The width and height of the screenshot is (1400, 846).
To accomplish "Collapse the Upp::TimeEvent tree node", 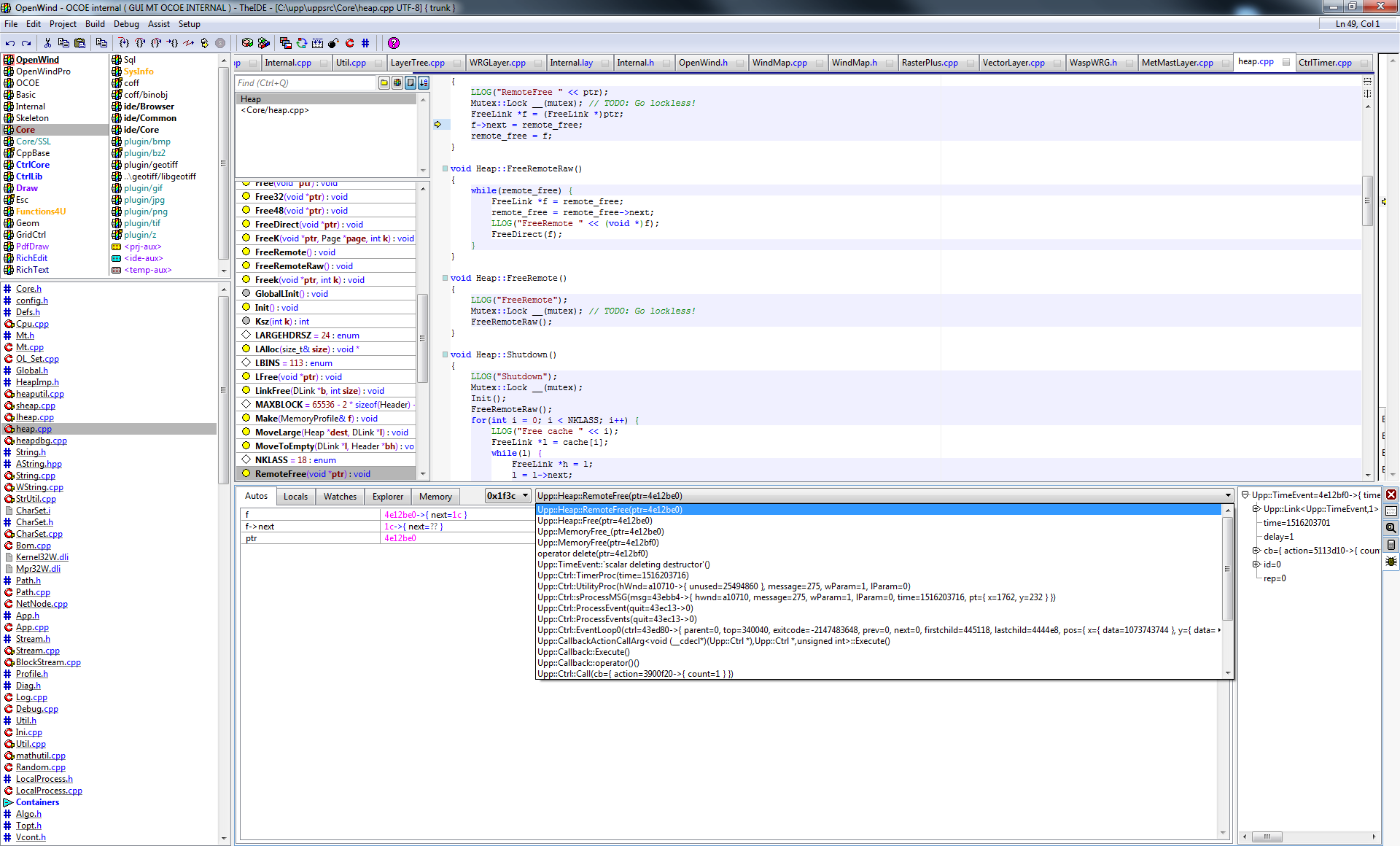I will click(x=1245, y=495).
